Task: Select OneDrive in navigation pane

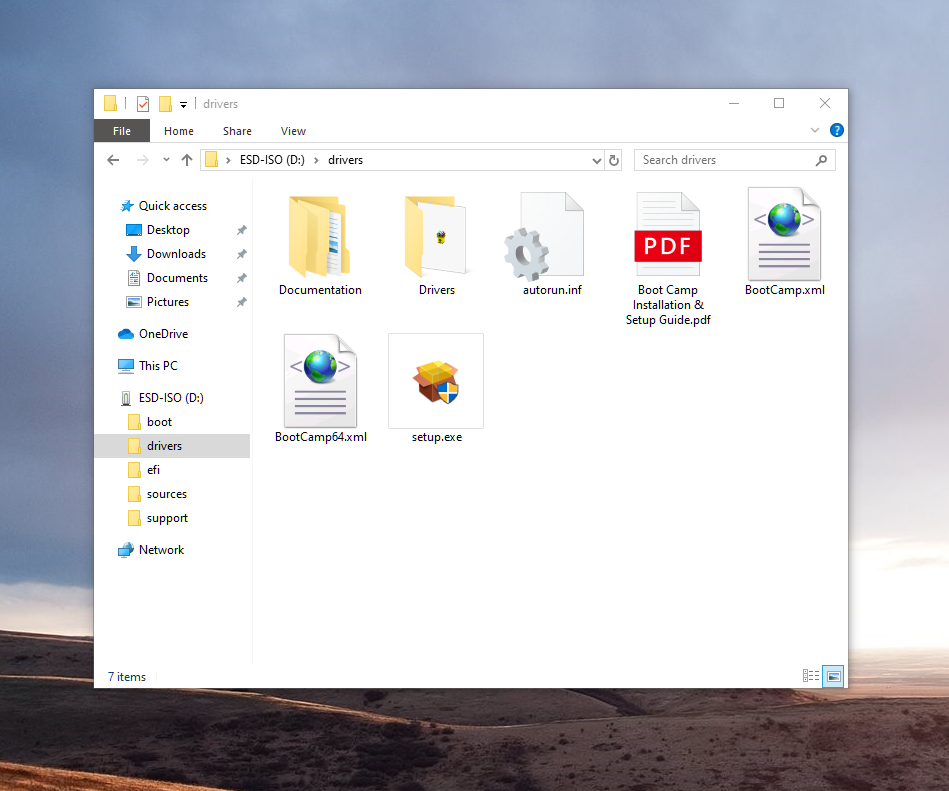Action: pos(163,334)
